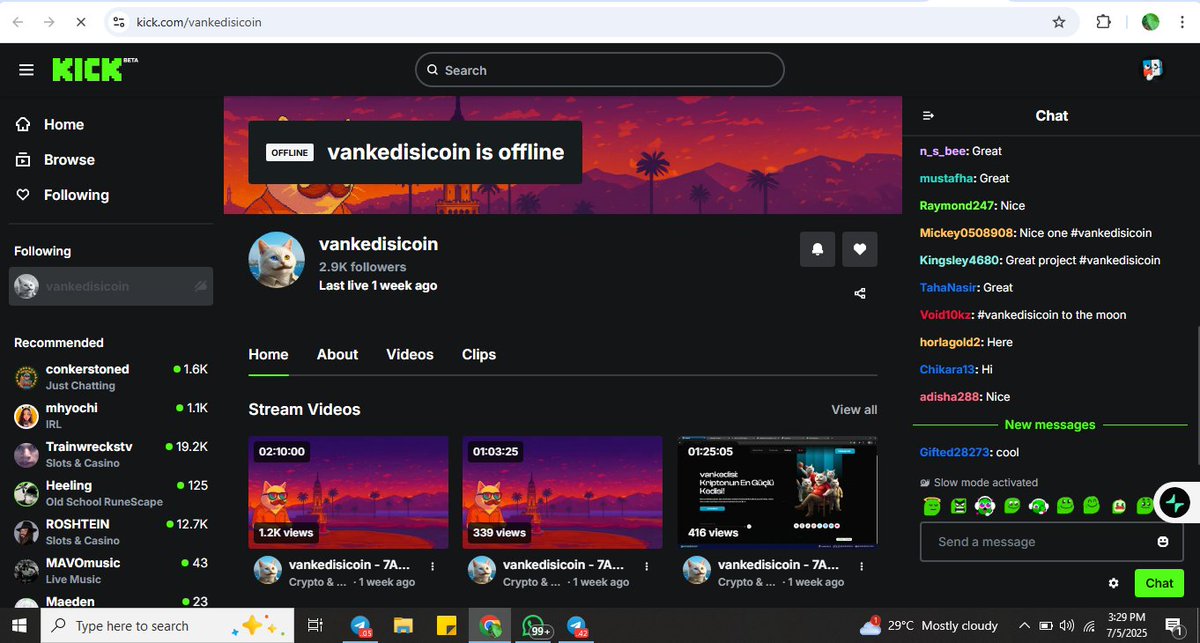Open options menu for 1.2K views video
This screenshot has height=643, width=1200.
click(433, 566)
